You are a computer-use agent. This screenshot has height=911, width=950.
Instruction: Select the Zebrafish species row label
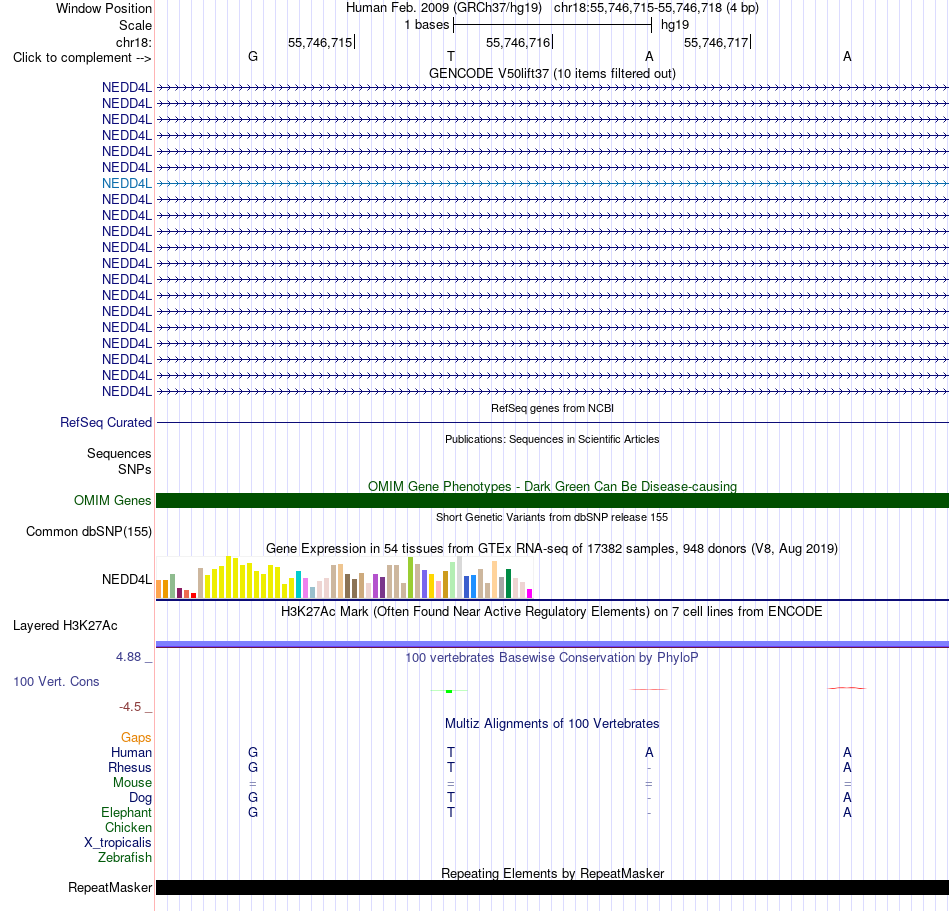click(x=125, y=858)
